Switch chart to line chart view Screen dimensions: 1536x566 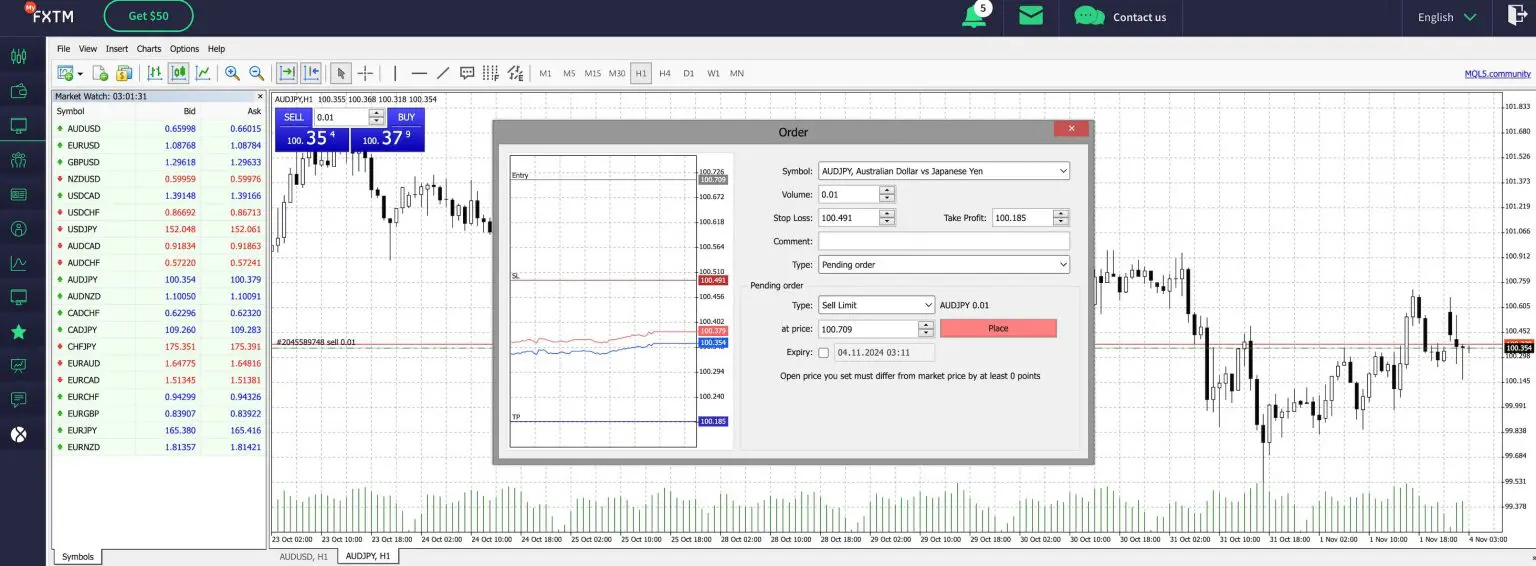[203, 73]
